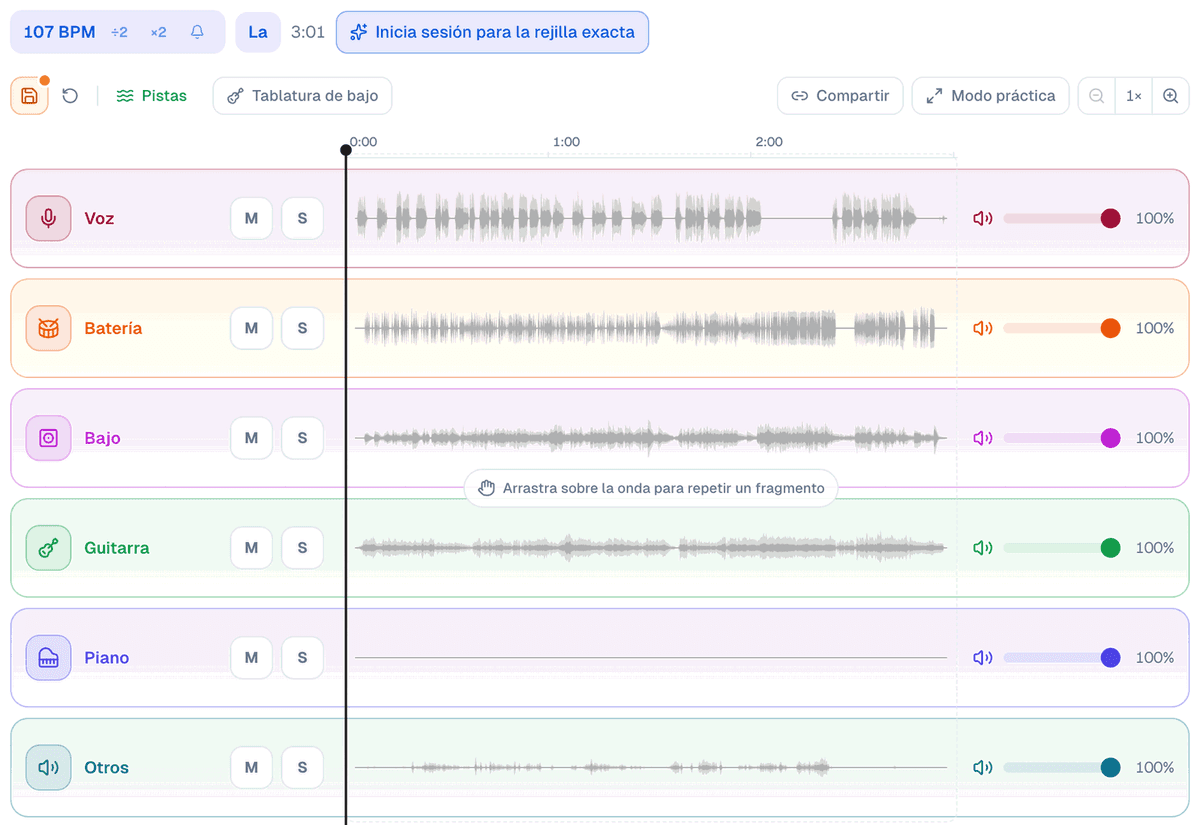Solo the Guitarra track

click(302, 548)
